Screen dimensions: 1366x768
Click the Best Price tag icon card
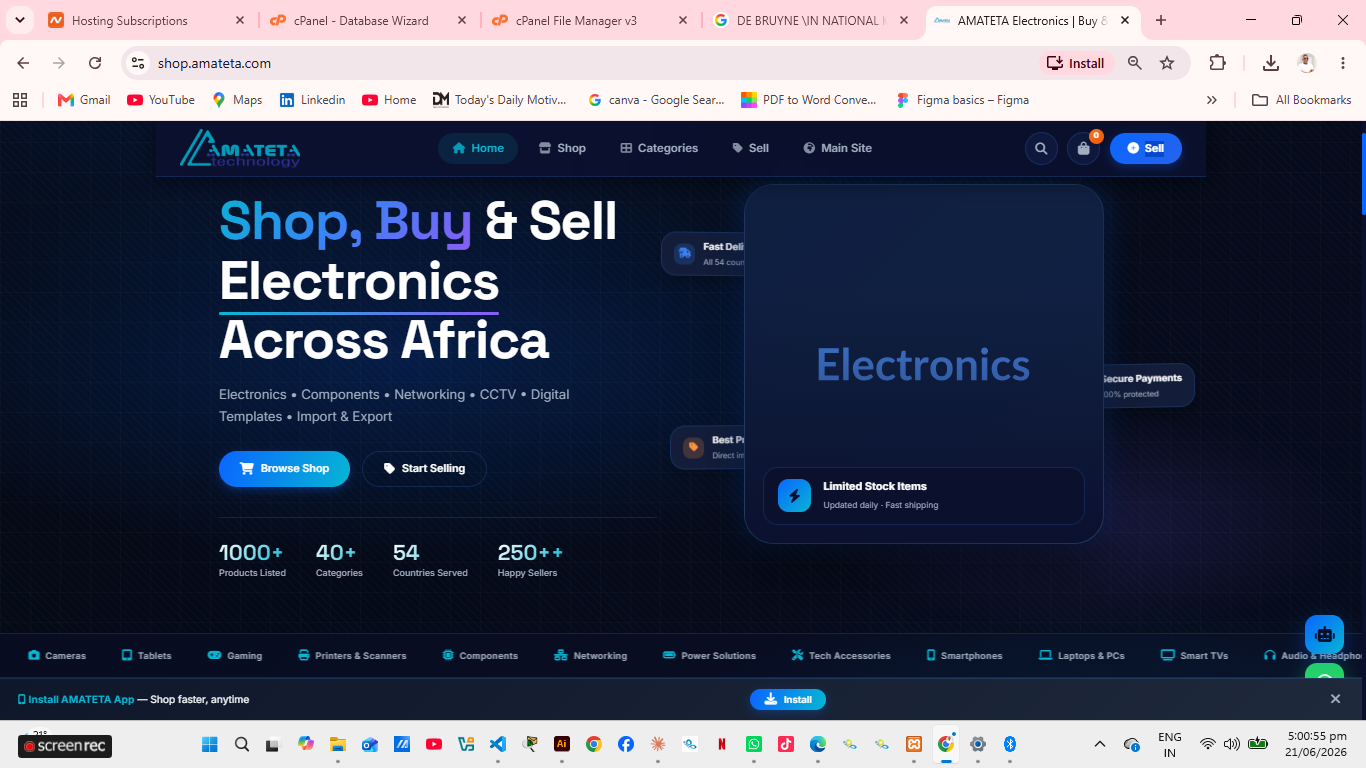pyautogui.click(x=708, y=447)
